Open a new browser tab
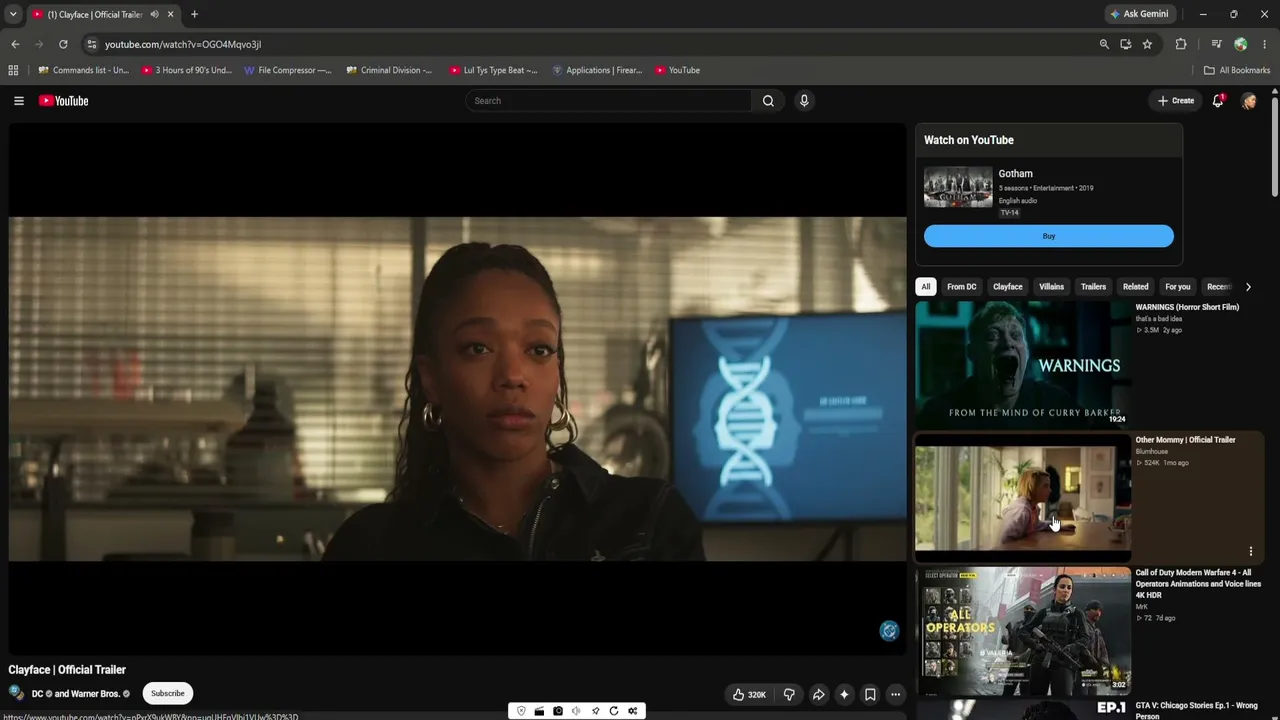Viewport: 1280px width, 720px height. pos(194,14)
